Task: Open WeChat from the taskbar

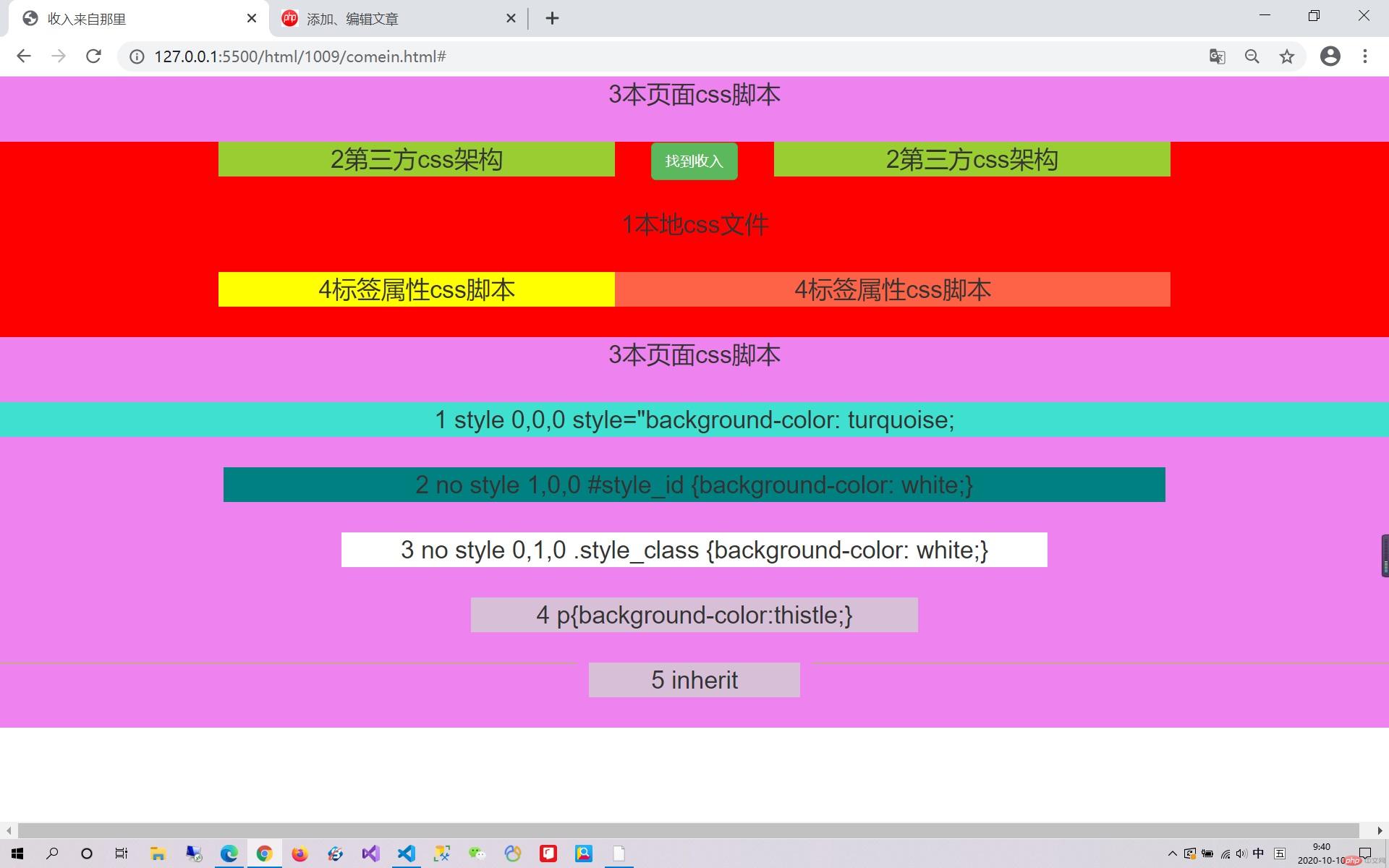Action: point(477,854)
